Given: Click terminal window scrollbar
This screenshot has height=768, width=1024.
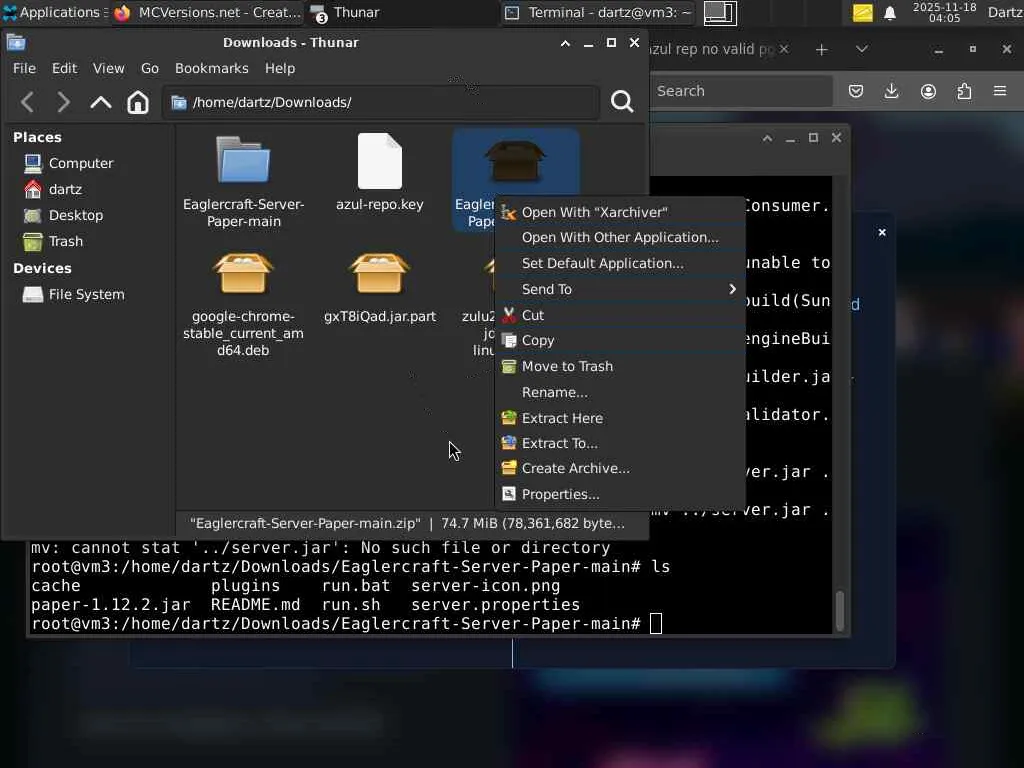Looking at the screenshot, I should (840, 610).
